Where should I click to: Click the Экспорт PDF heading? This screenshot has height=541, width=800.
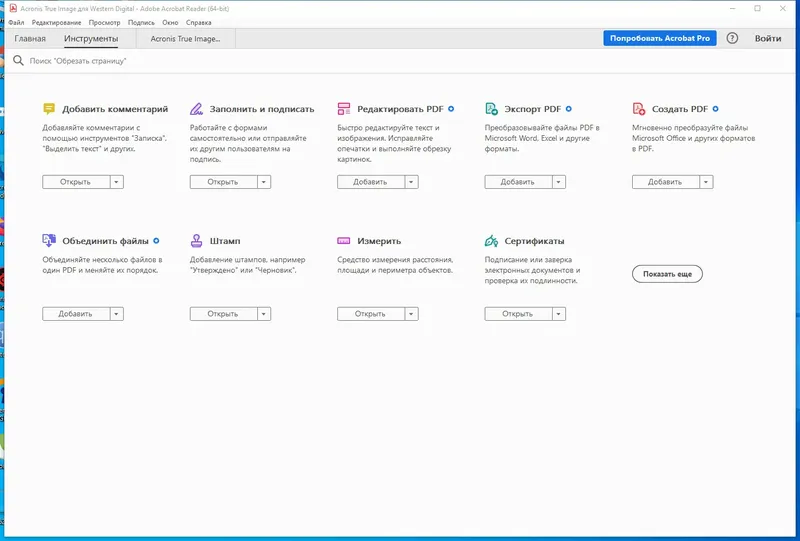tap(533, 109)
